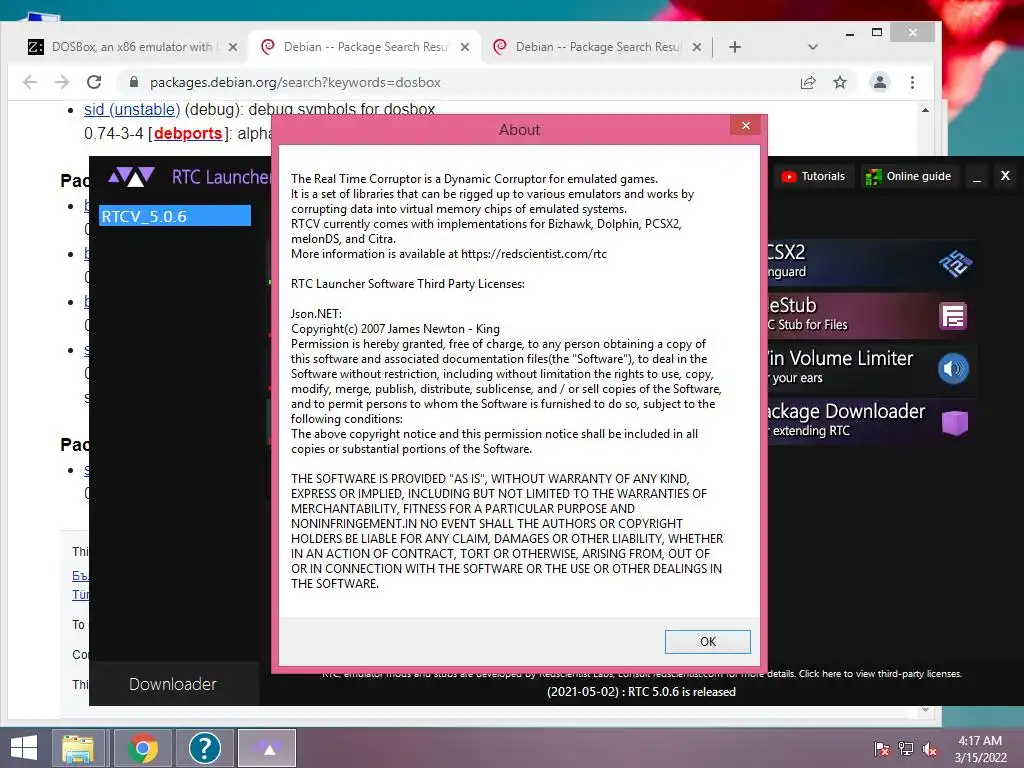Close the About dialog with X
This screenshot has width=1024, height=768.
coord(746,125)
